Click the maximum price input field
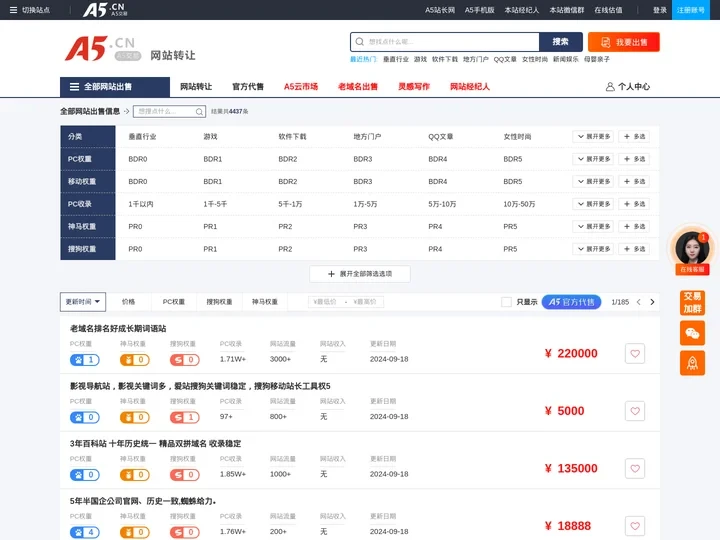Viewport: 720px width, 540px height. [x=365, y=302]
